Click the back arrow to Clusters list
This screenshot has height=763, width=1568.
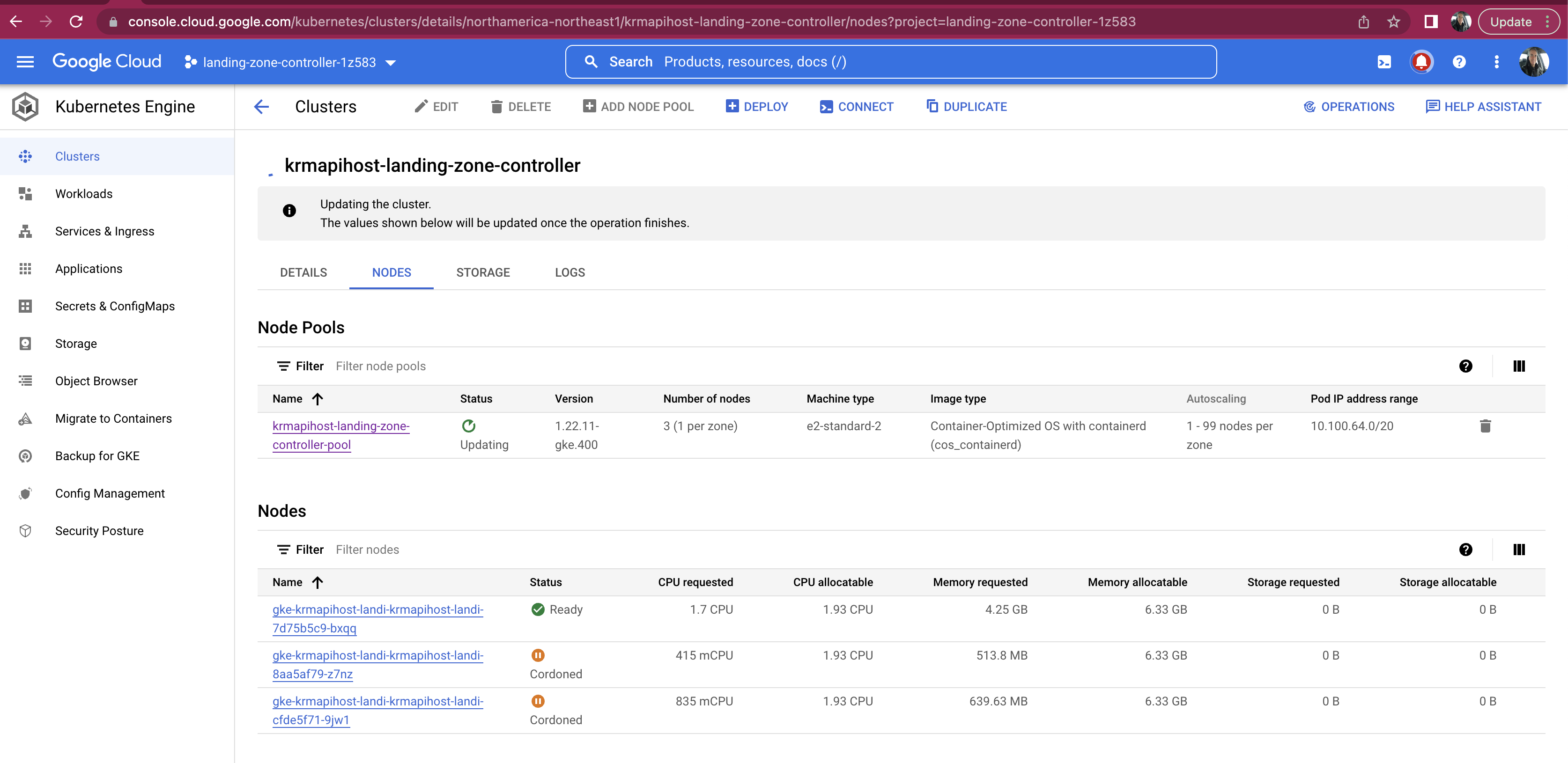261,106
